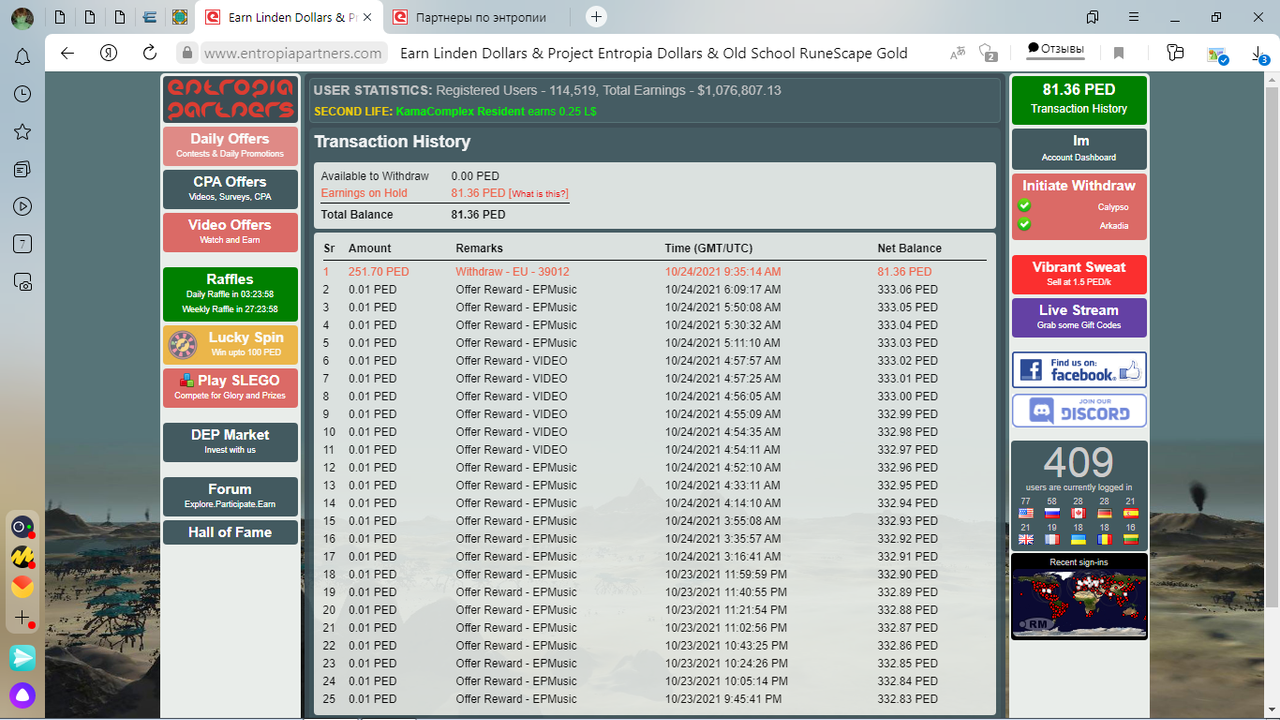Click the Entropia Partners logo
This screenshot has width=1280, height=720.
tap(230, 99)
